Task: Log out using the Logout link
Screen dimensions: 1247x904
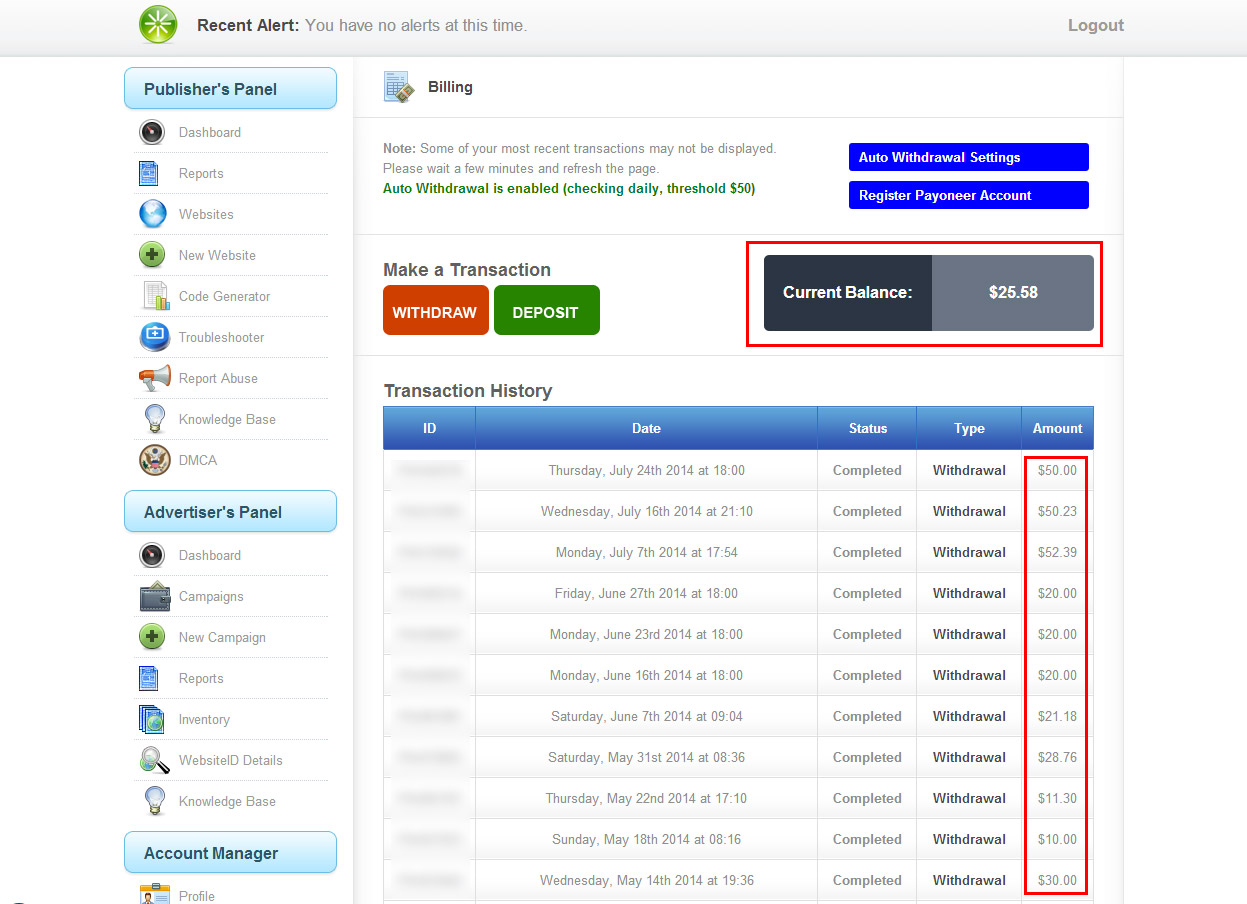Action: point(1096,25)
